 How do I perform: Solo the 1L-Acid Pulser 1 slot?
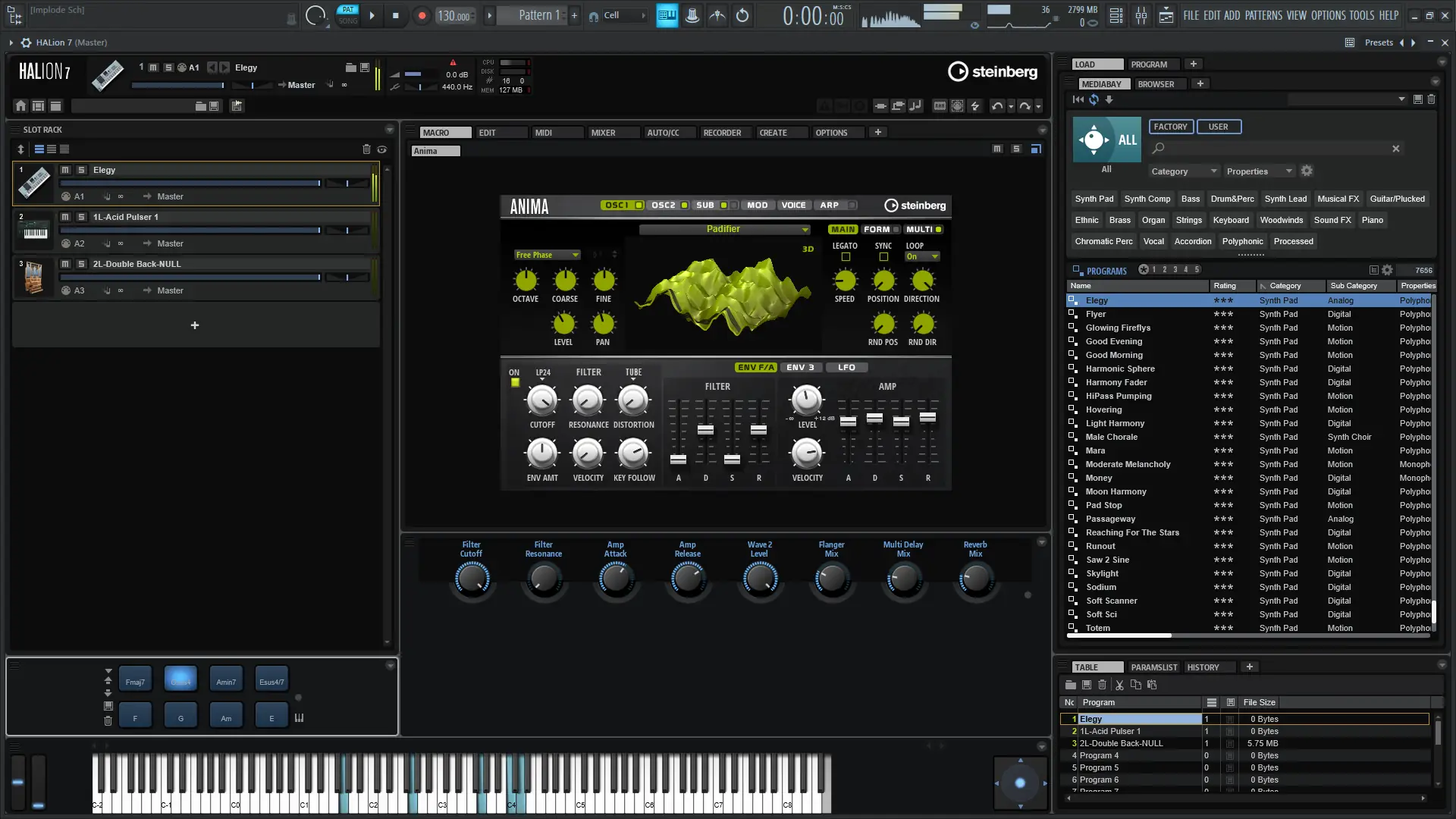pyautogui.click(x=81, y=217)
